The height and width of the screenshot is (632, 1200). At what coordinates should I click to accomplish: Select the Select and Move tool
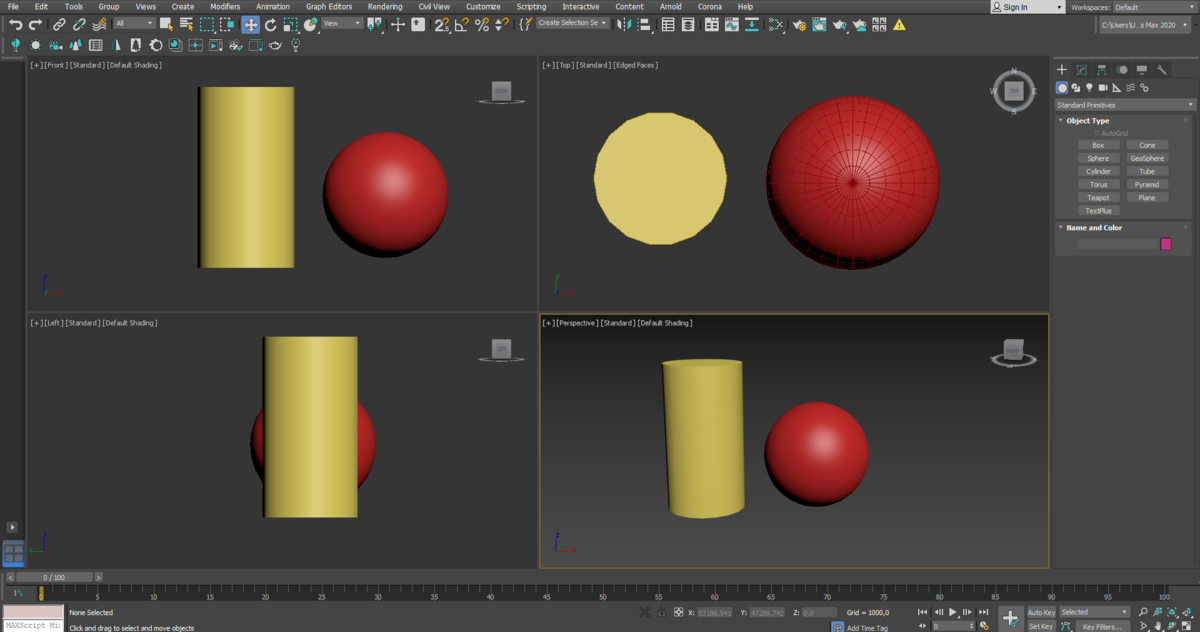(251, 25)
